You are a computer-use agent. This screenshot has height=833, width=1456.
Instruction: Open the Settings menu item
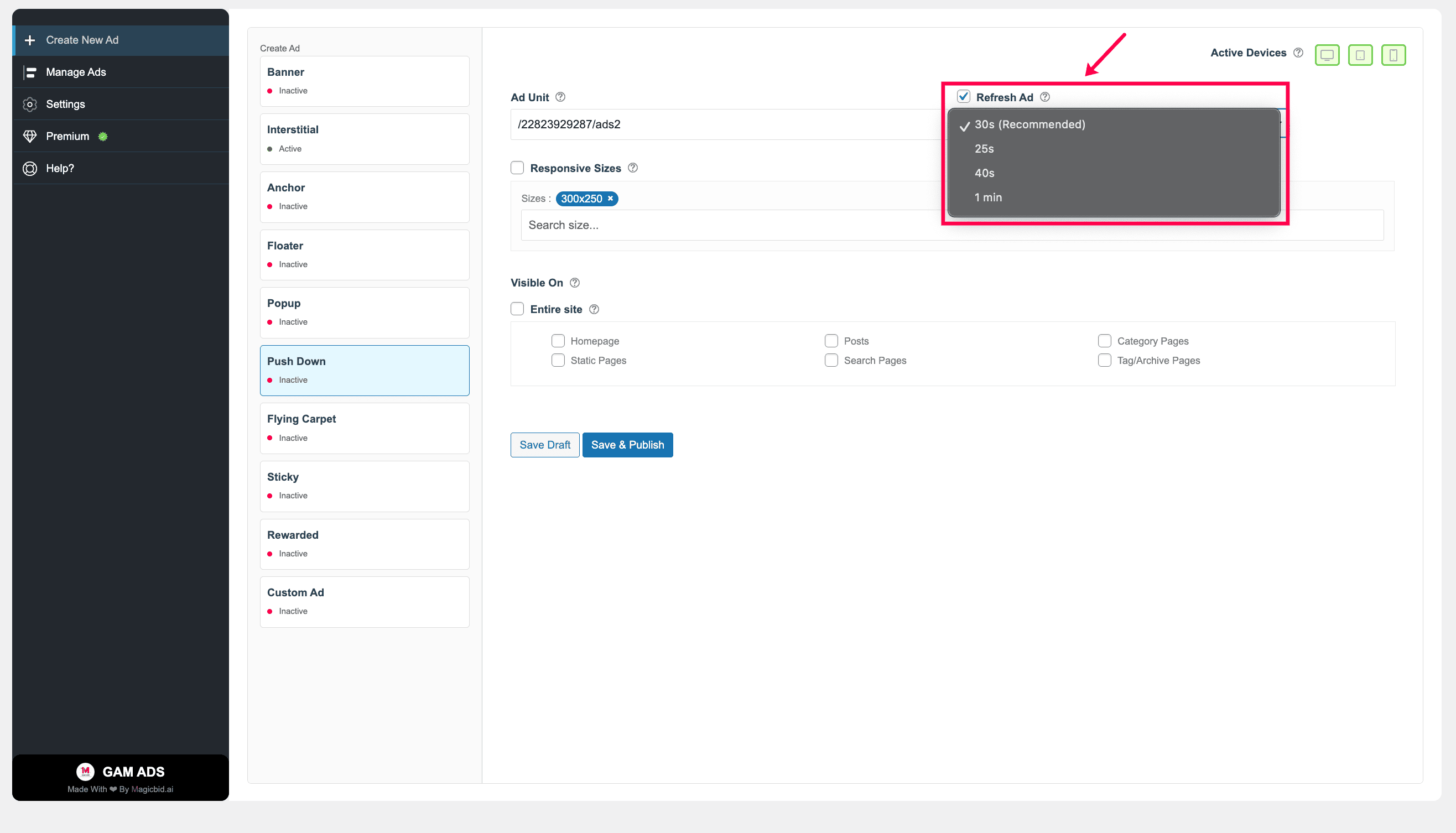(121, 104)
